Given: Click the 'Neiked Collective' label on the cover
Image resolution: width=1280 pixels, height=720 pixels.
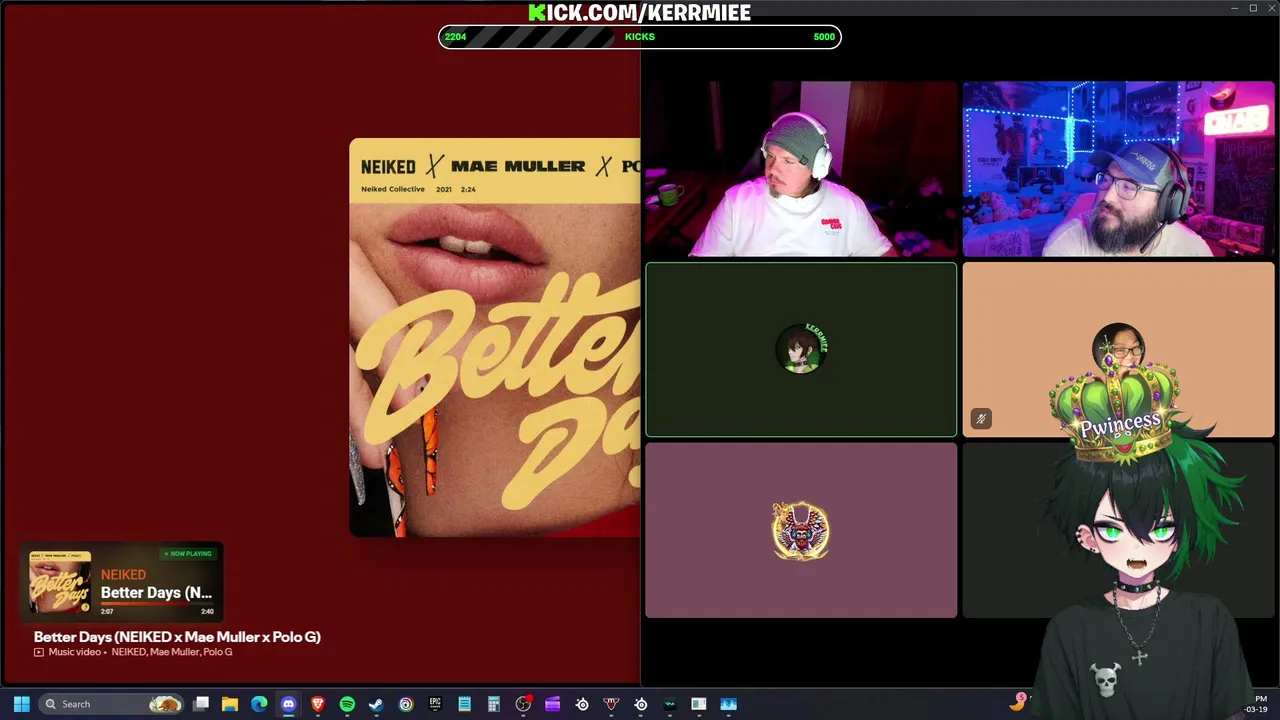Looking at the screenshot, I should point(393,189).
